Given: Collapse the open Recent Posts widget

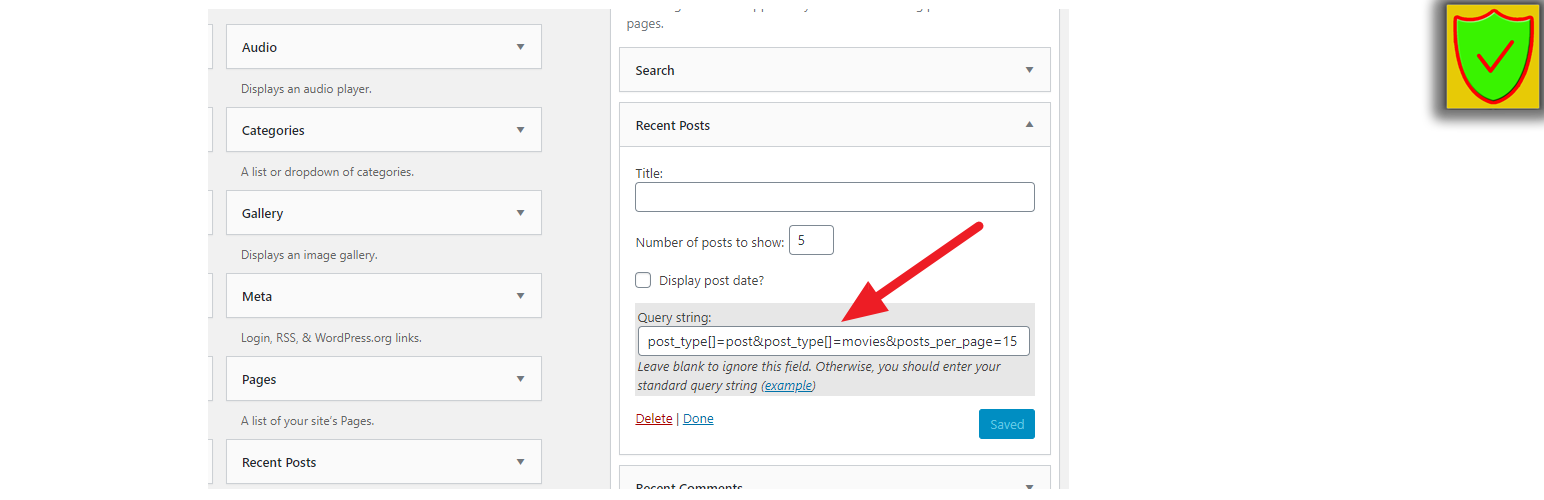Looking at the screenshot, I should [1029, 125].
